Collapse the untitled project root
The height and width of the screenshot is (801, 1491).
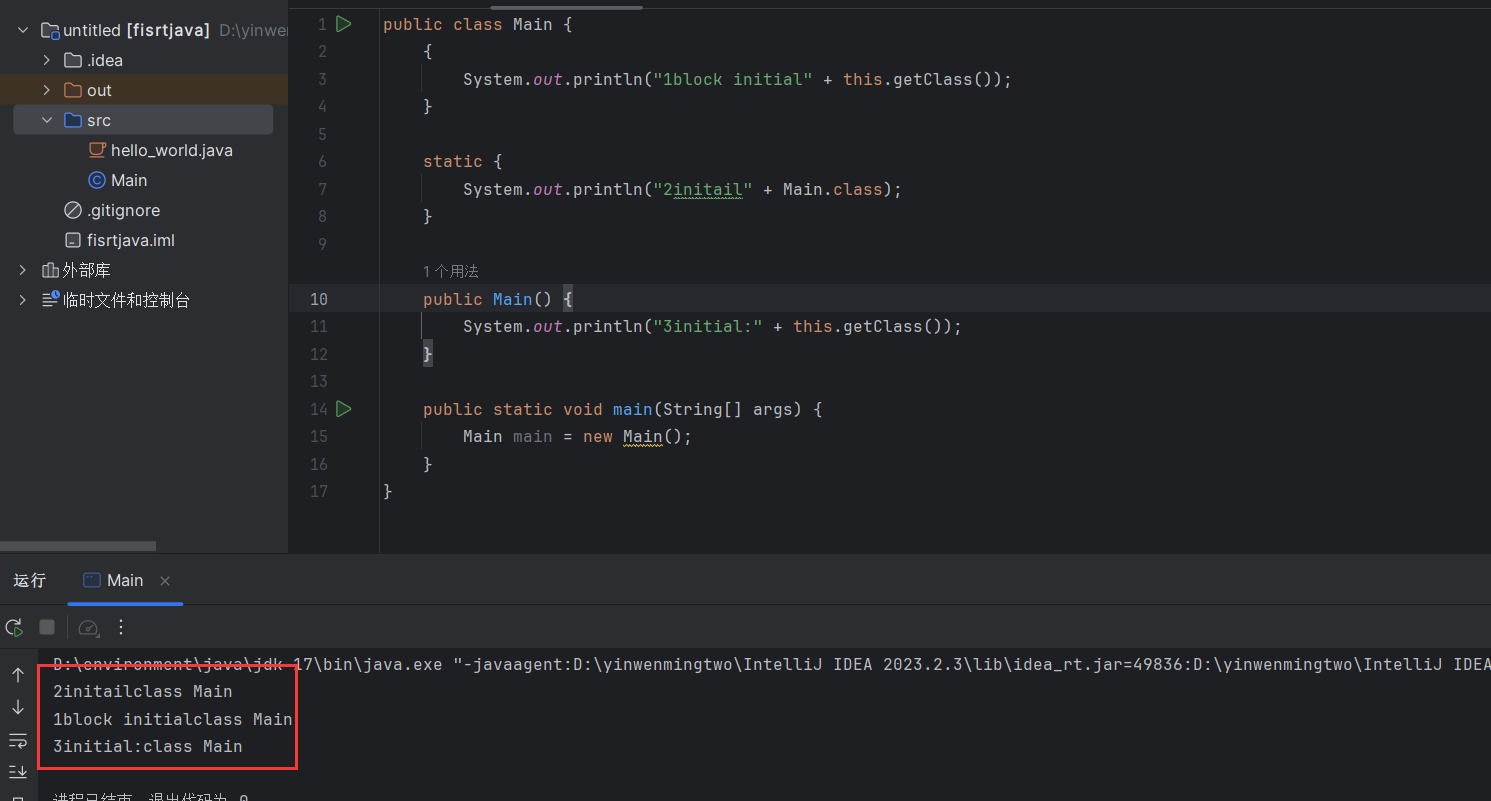coord(22,31)
